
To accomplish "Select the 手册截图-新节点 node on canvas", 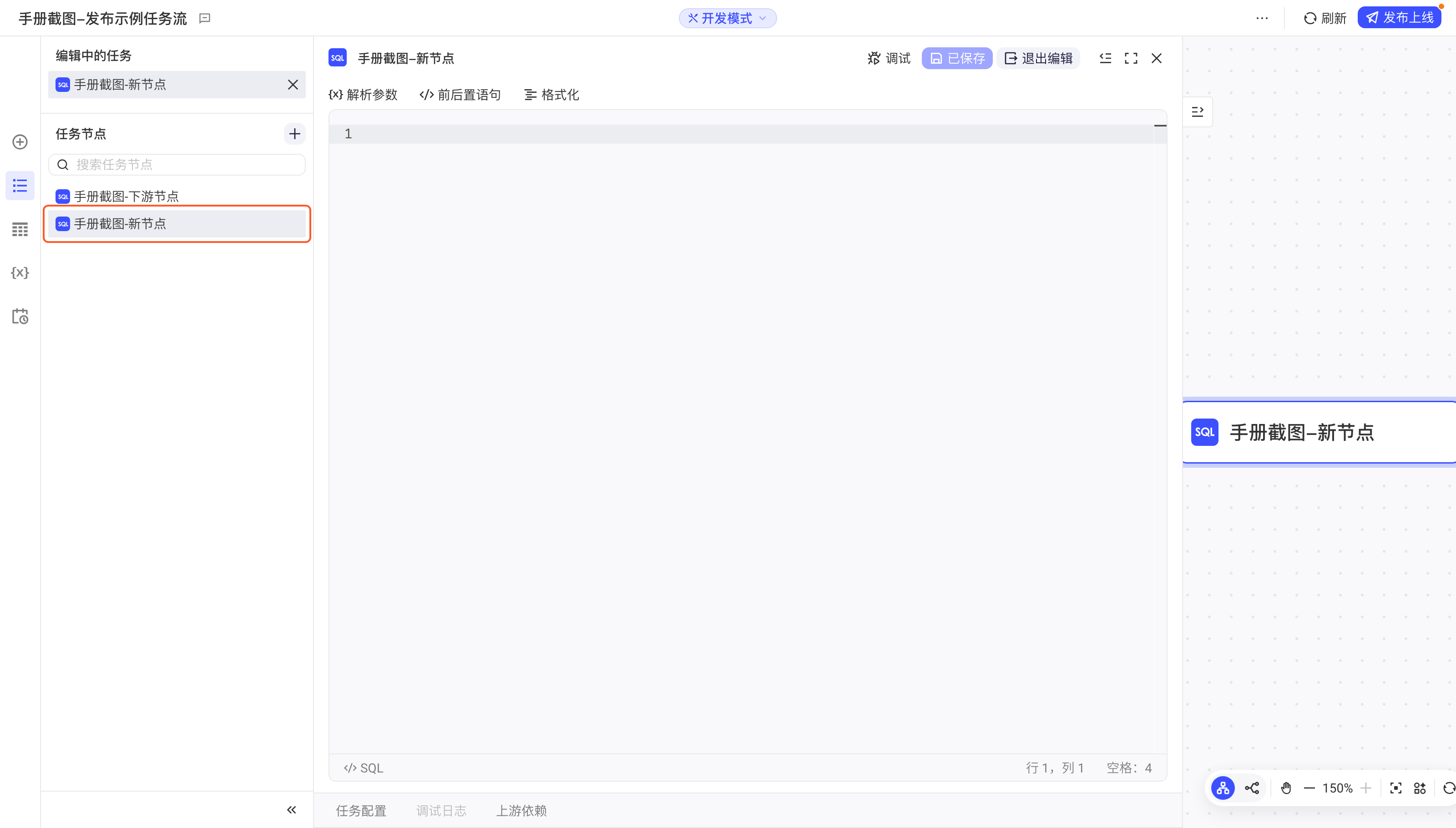I will tap(1319, 432).
